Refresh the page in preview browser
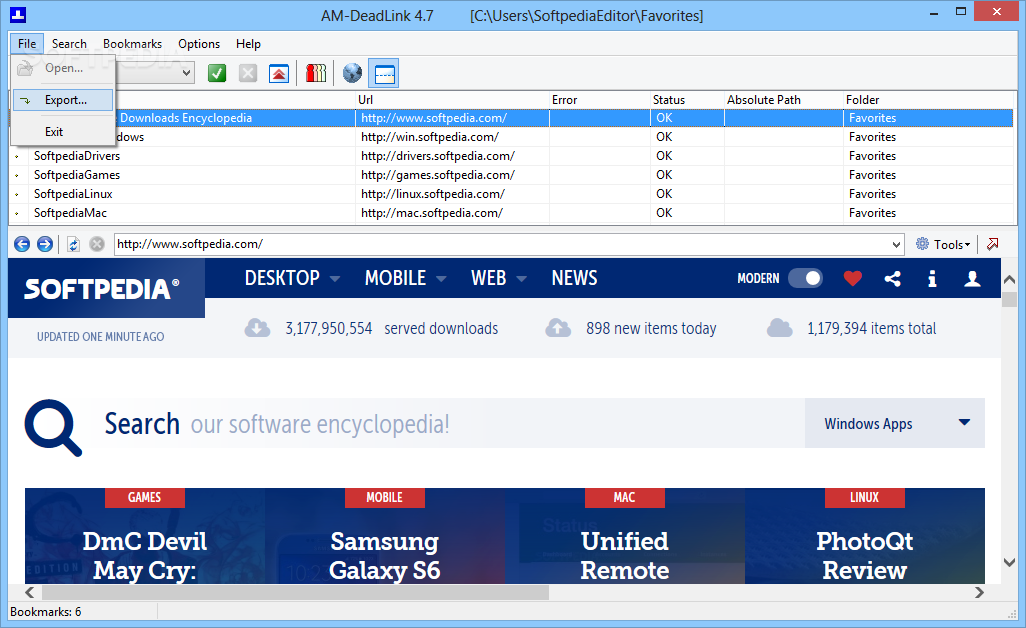The width and height of the screenshot is (1026, 628). tap(73, 244)
